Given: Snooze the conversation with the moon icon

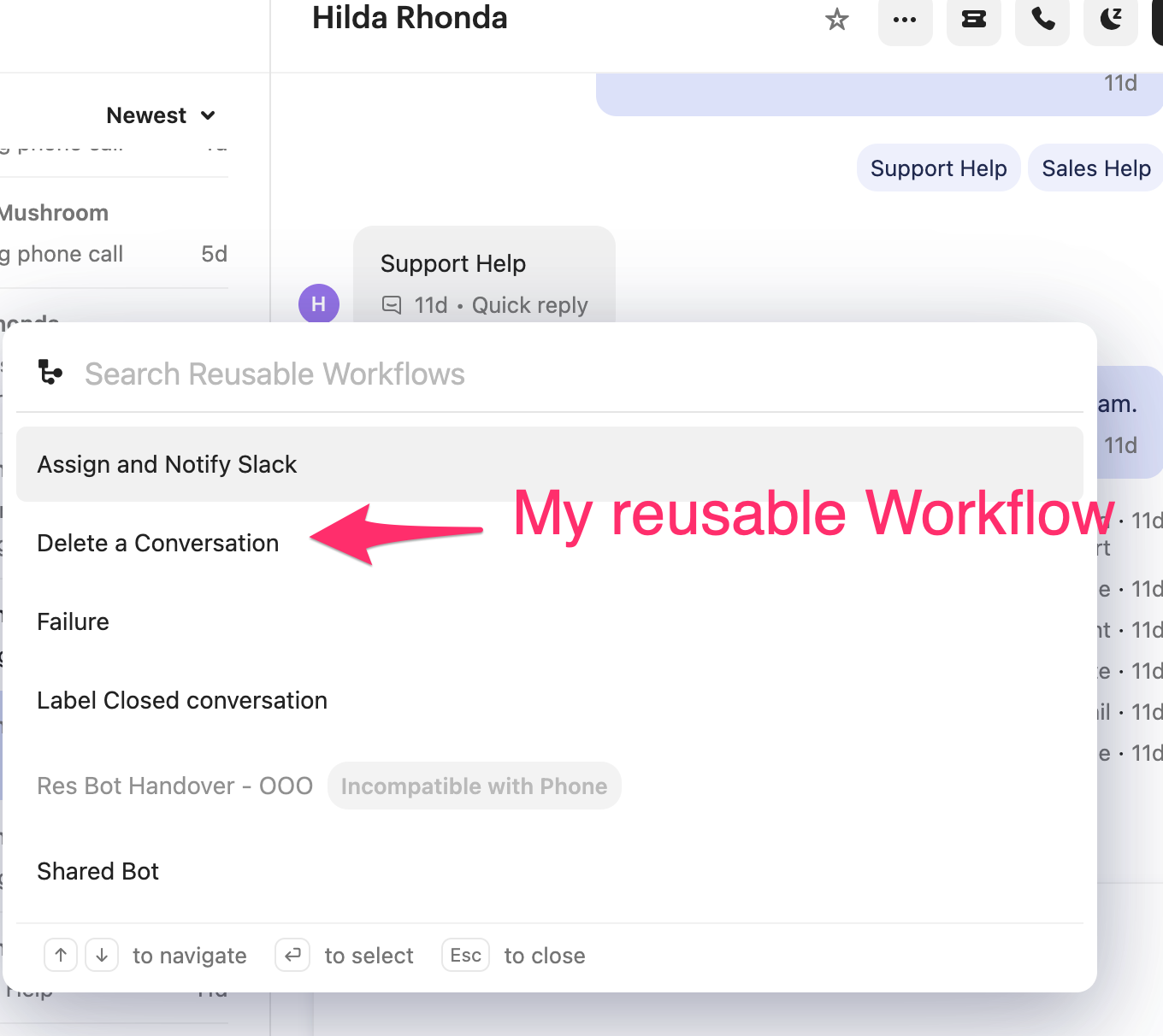Looking at the screenshot, I should (x=1111, y=20).
